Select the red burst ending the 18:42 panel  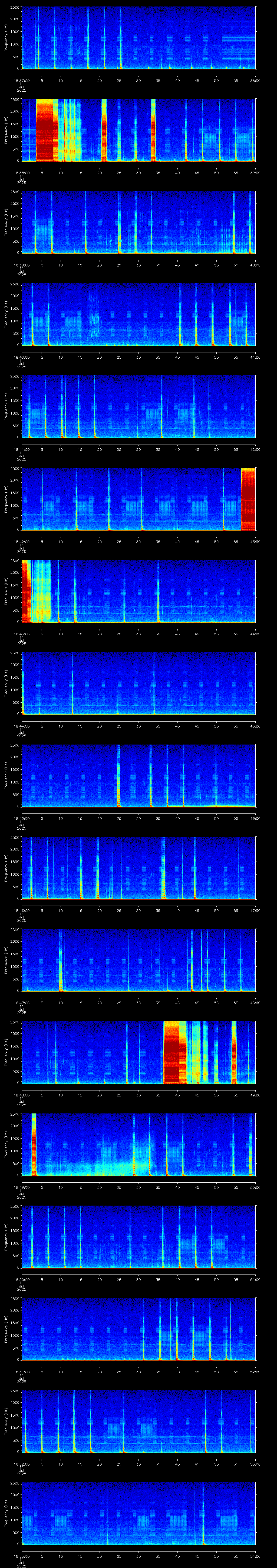click(x=248, y=499)
